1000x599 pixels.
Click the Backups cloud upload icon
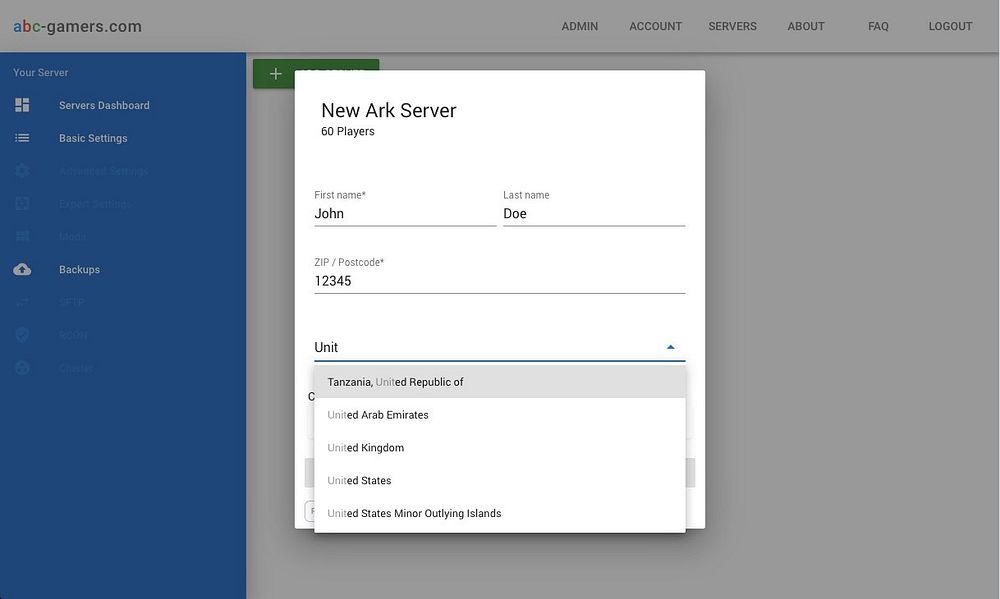click(x=22, y=269)
